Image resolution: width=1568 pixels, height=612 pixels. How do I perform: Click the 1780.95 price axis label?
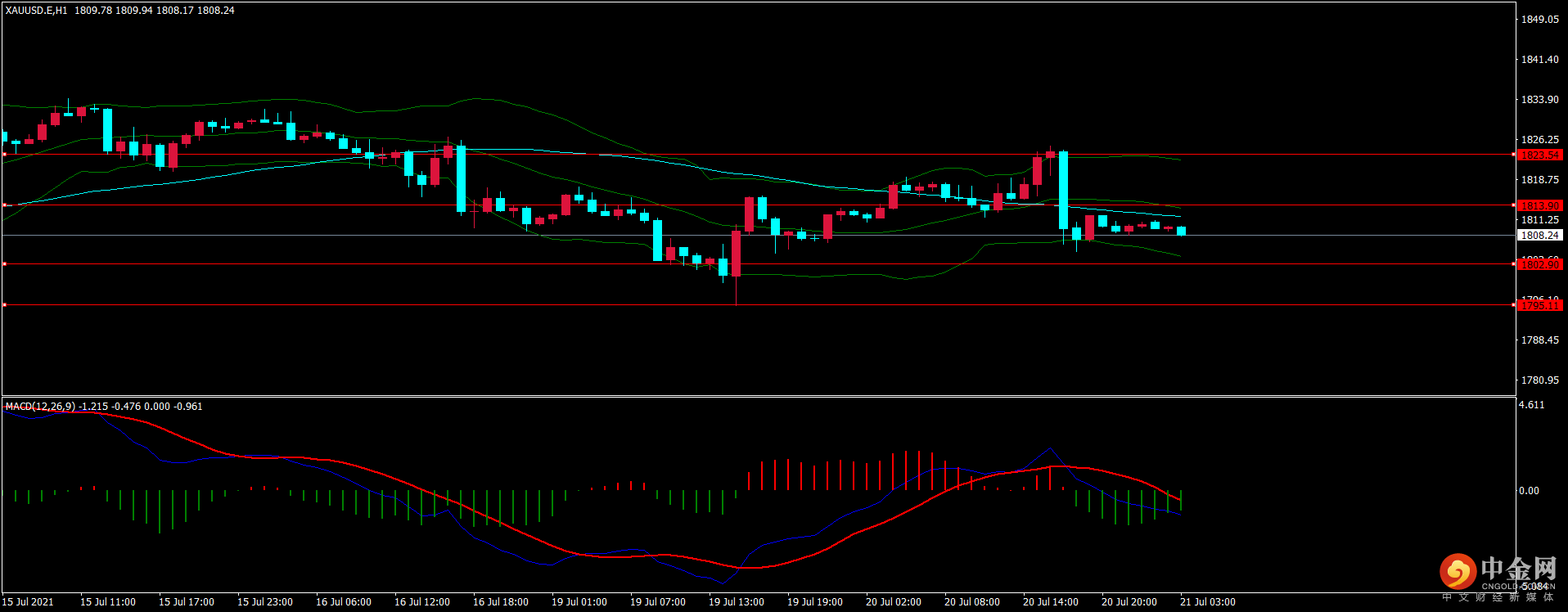[x=1539, y=380]
